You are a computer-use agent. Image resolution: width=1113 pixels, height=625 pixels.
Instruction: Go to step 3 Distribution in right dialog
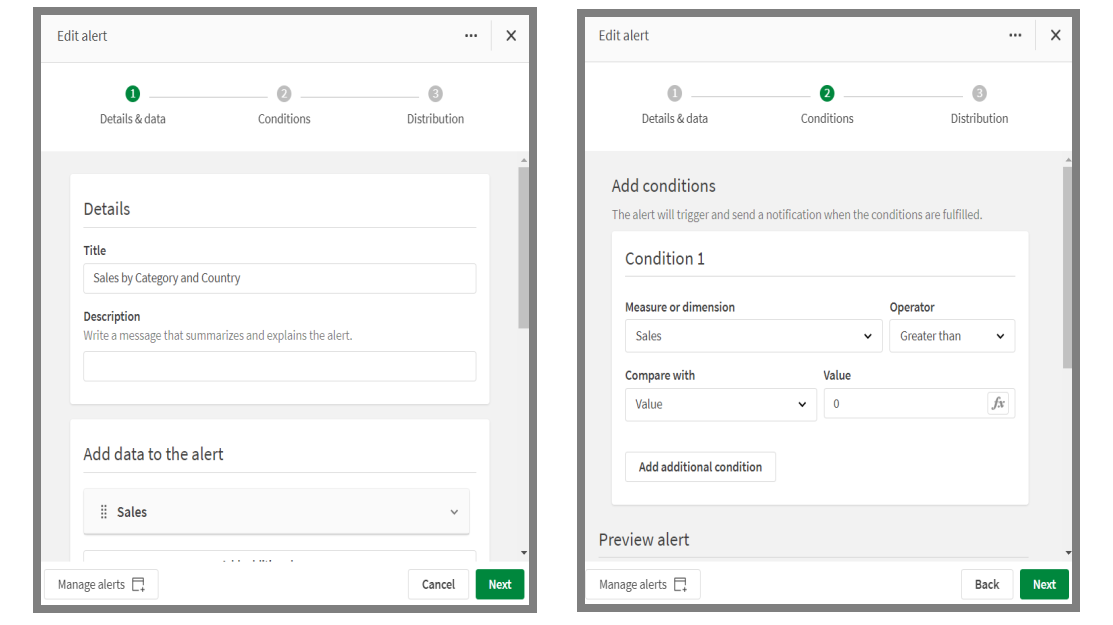pyautogui.click(x=980, y=105)
